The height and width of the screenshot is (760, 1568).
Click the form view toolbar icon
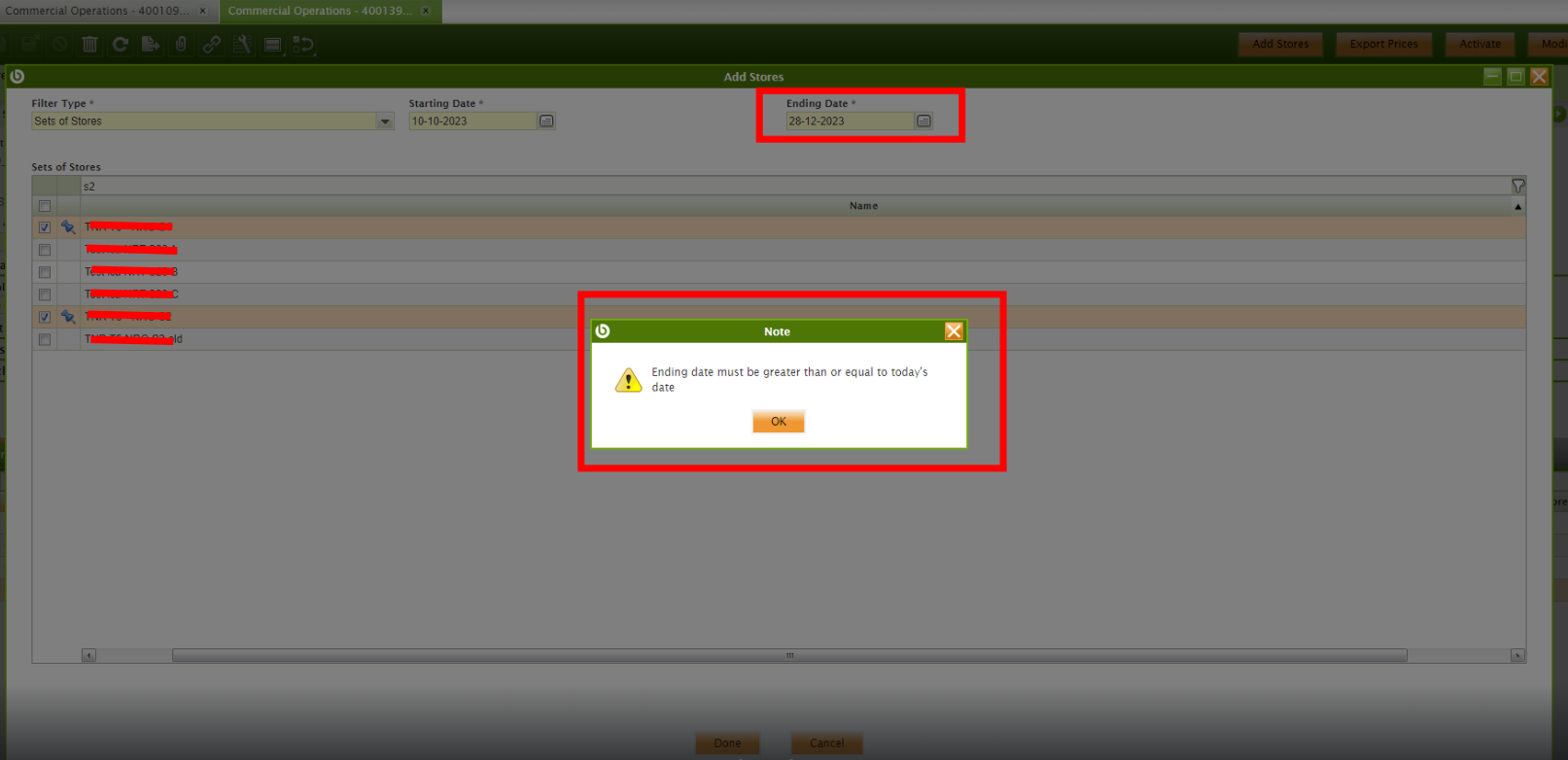point(273,45)
